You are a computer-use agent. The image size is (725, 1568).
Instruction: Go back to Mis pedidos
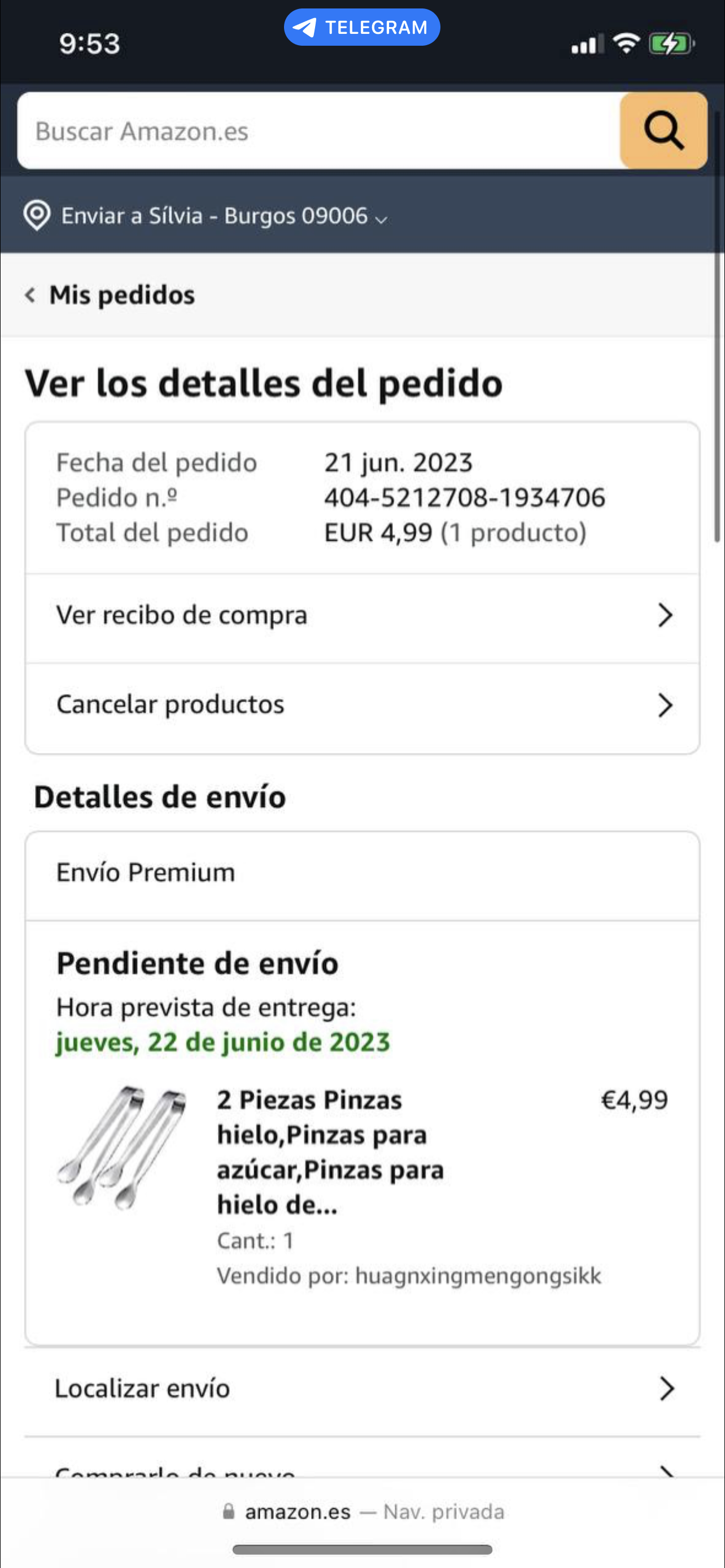click(122, 295)
